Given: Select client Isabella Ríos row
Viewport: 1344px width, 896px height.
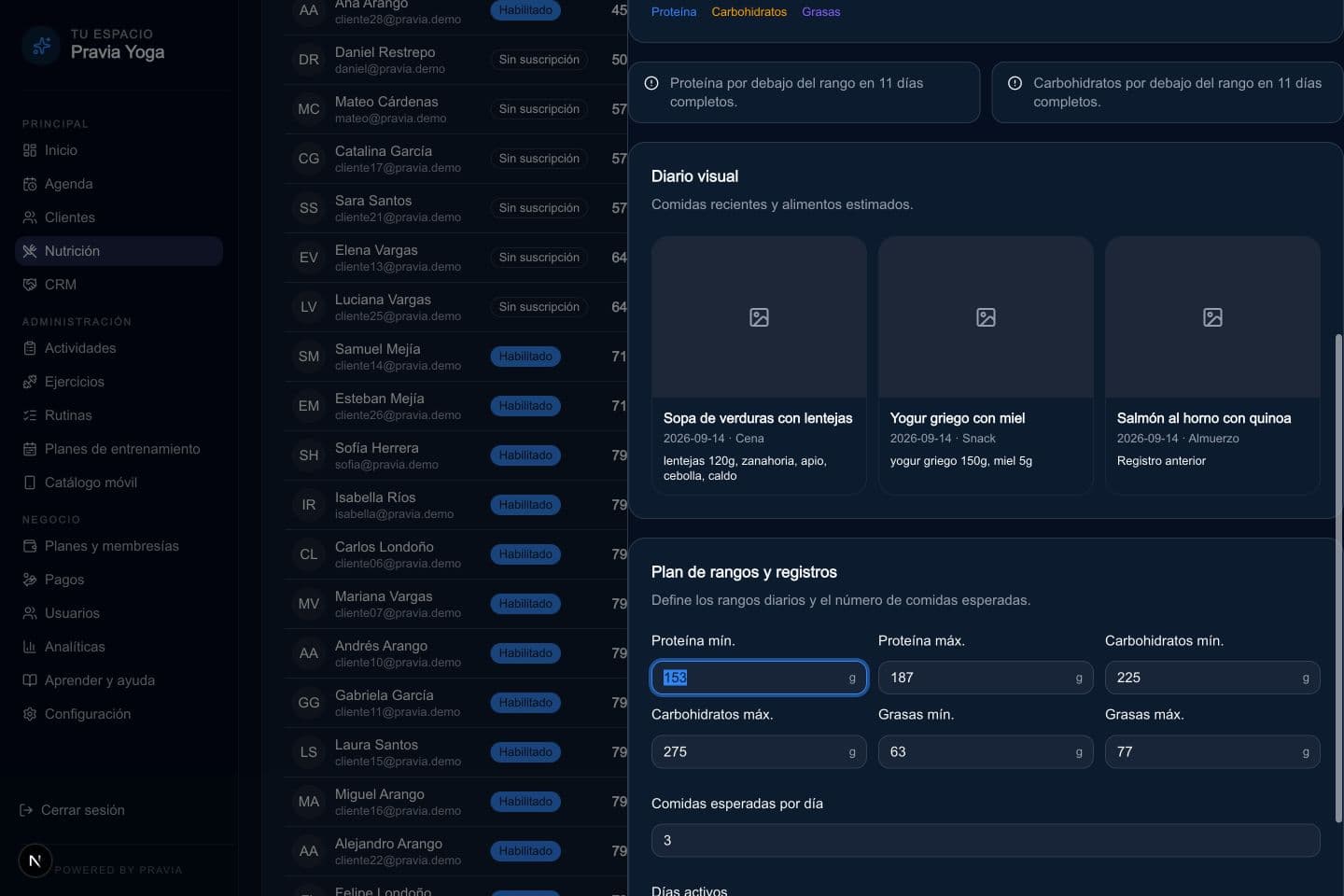Looking at the screenshot, I should pyautogui.click(x=455, y=505).
